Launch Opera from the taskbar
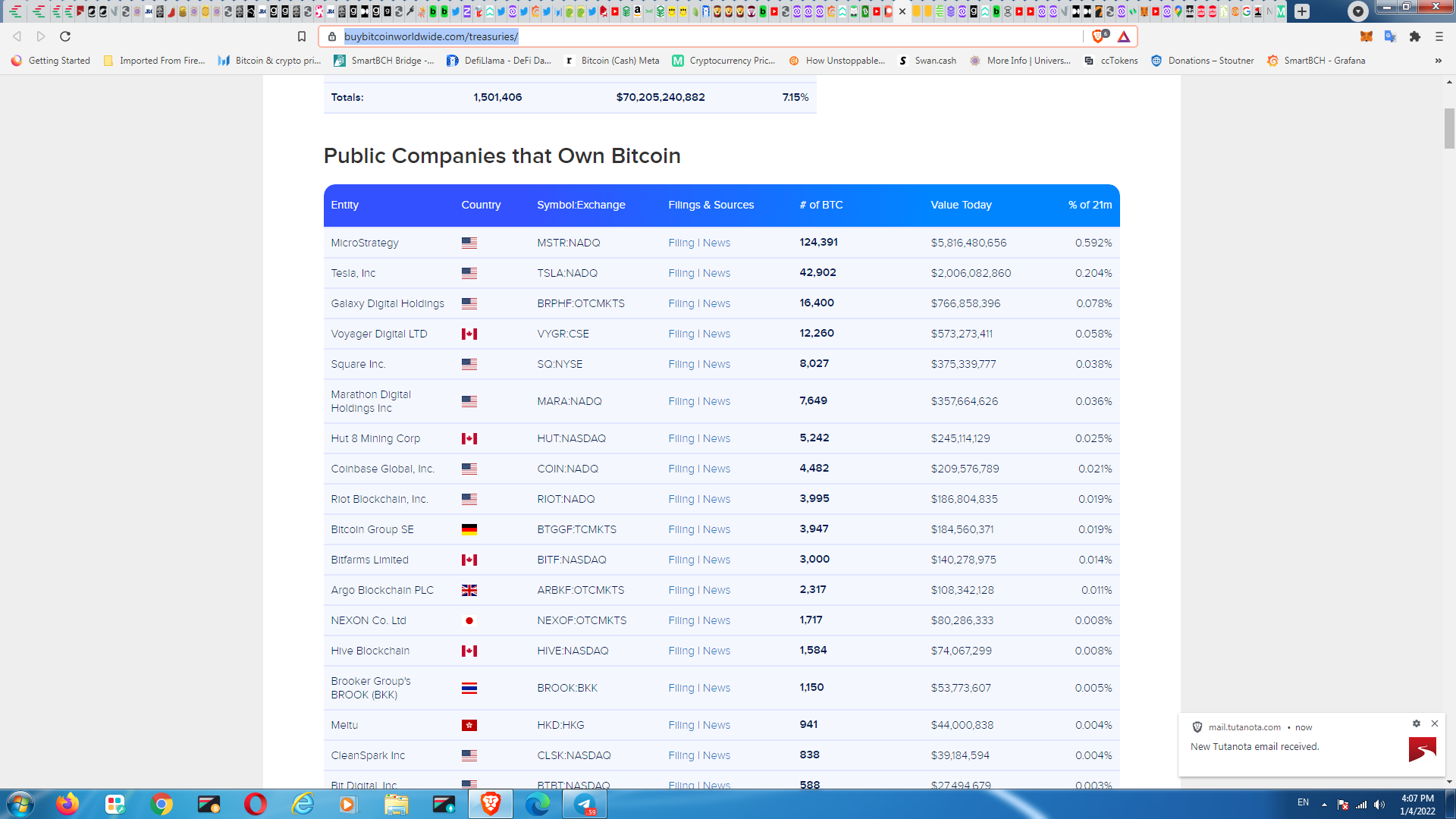1456x819 pixels. (256, 804)
